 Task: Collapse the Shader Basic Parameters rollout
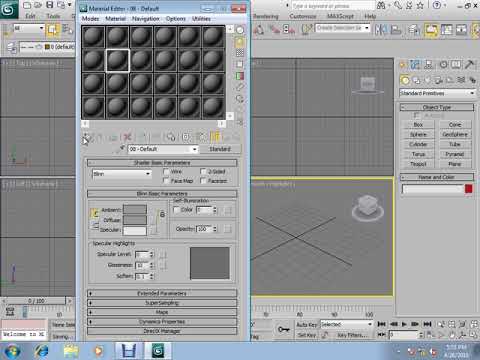coord(162,163)
